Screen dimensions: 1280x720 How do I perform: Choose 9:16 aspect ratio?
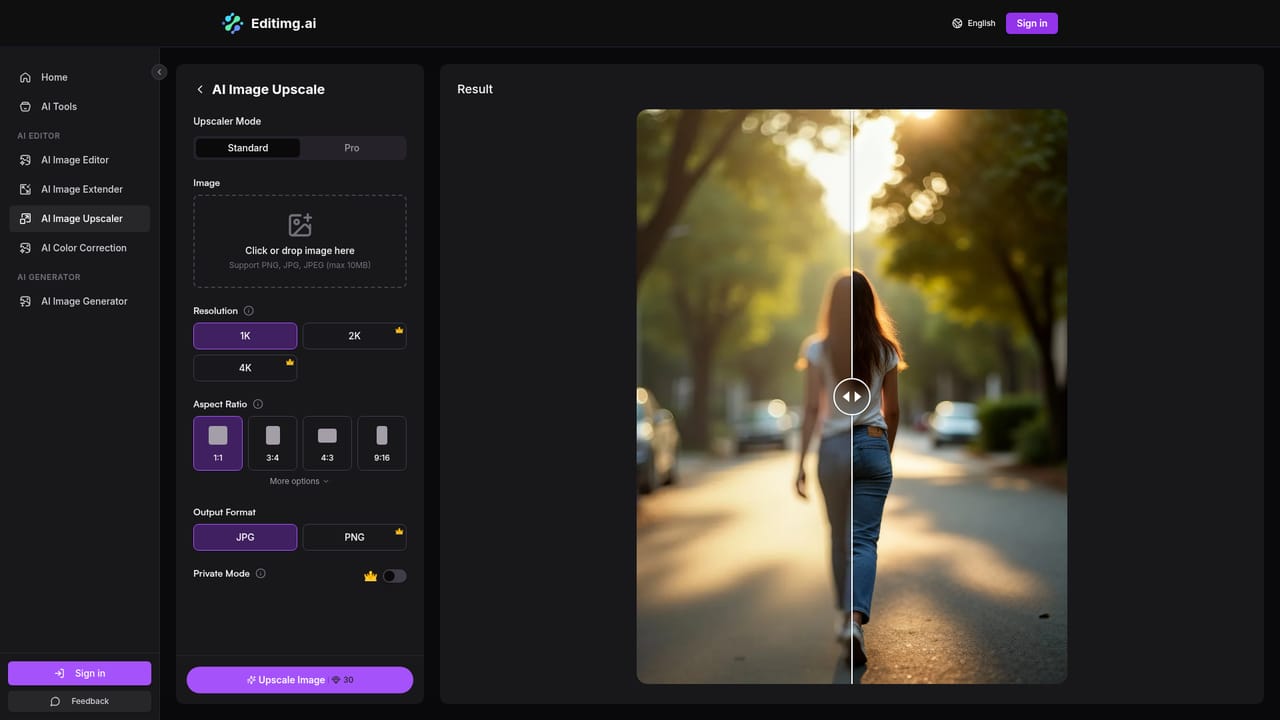click(382, 443)
